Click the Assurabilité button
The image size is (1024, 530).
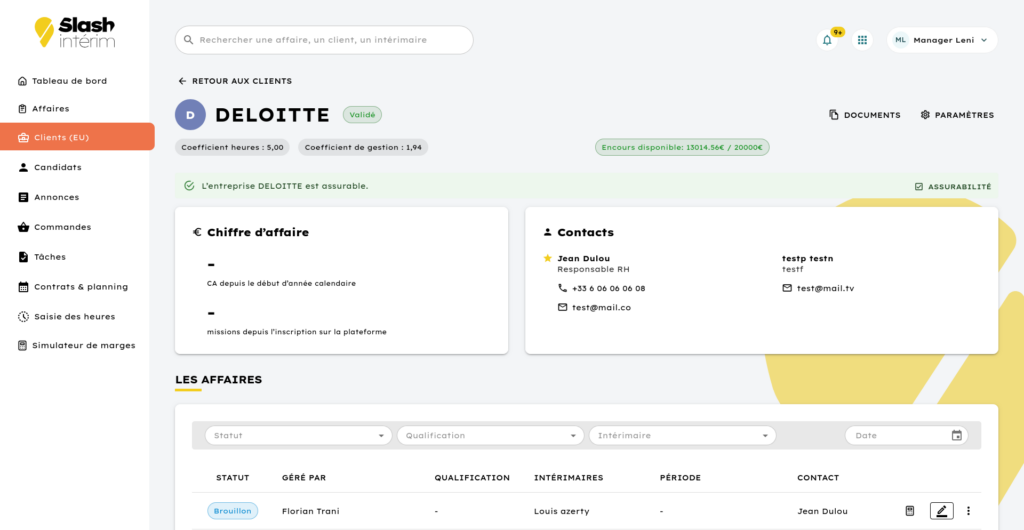953,187
